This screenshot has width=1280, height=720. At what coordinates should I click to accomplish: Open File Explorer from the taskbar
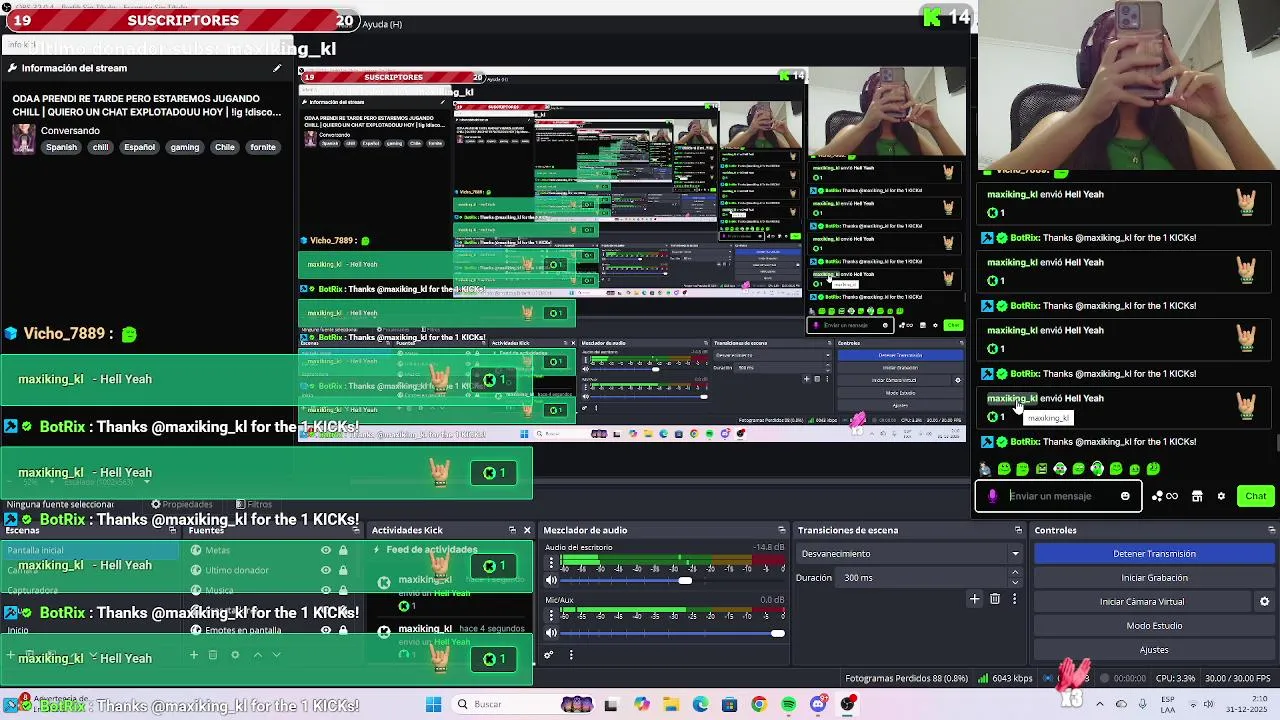[671, 704]
